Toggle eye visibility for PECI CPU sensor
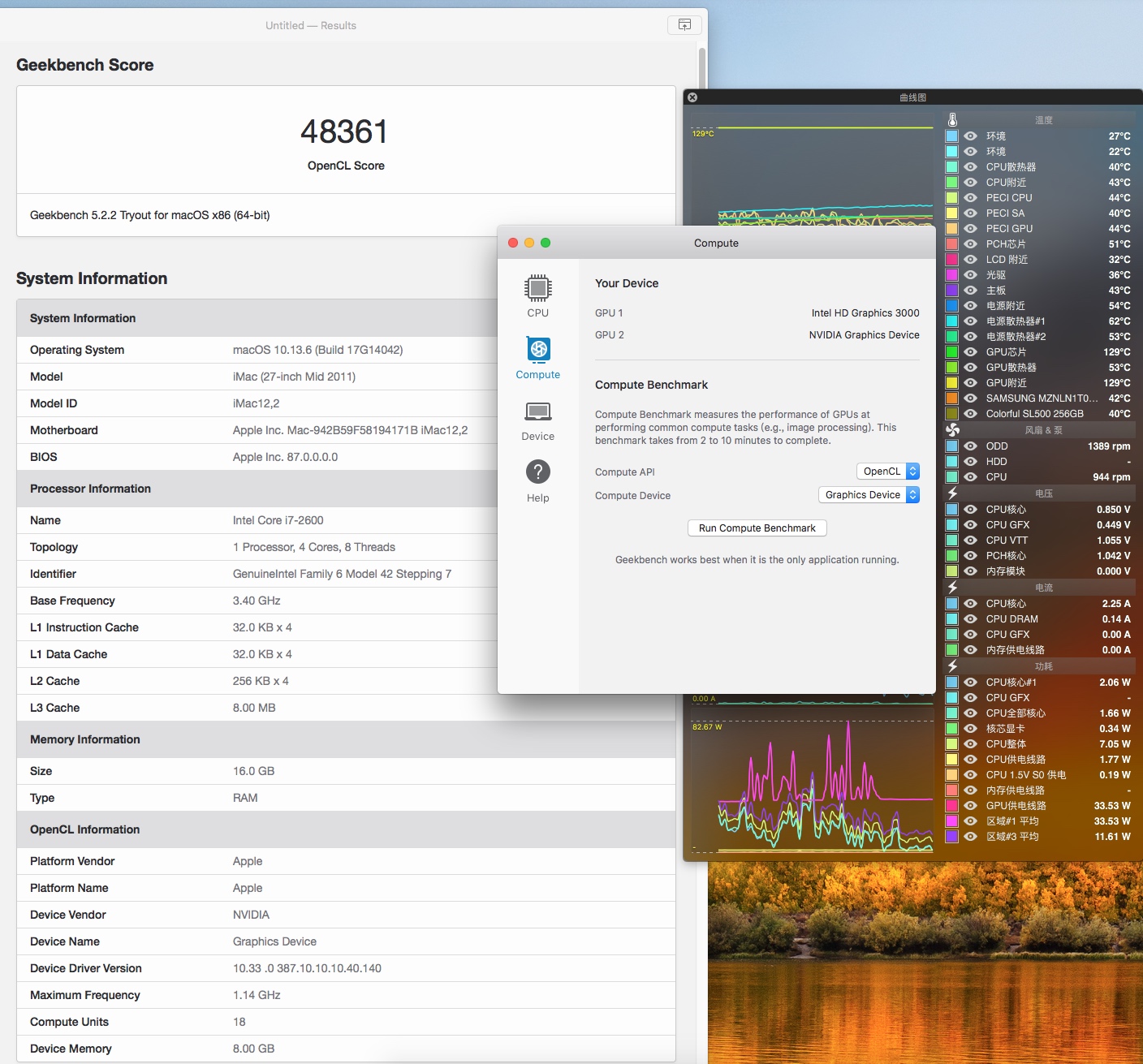 [970, 198]
